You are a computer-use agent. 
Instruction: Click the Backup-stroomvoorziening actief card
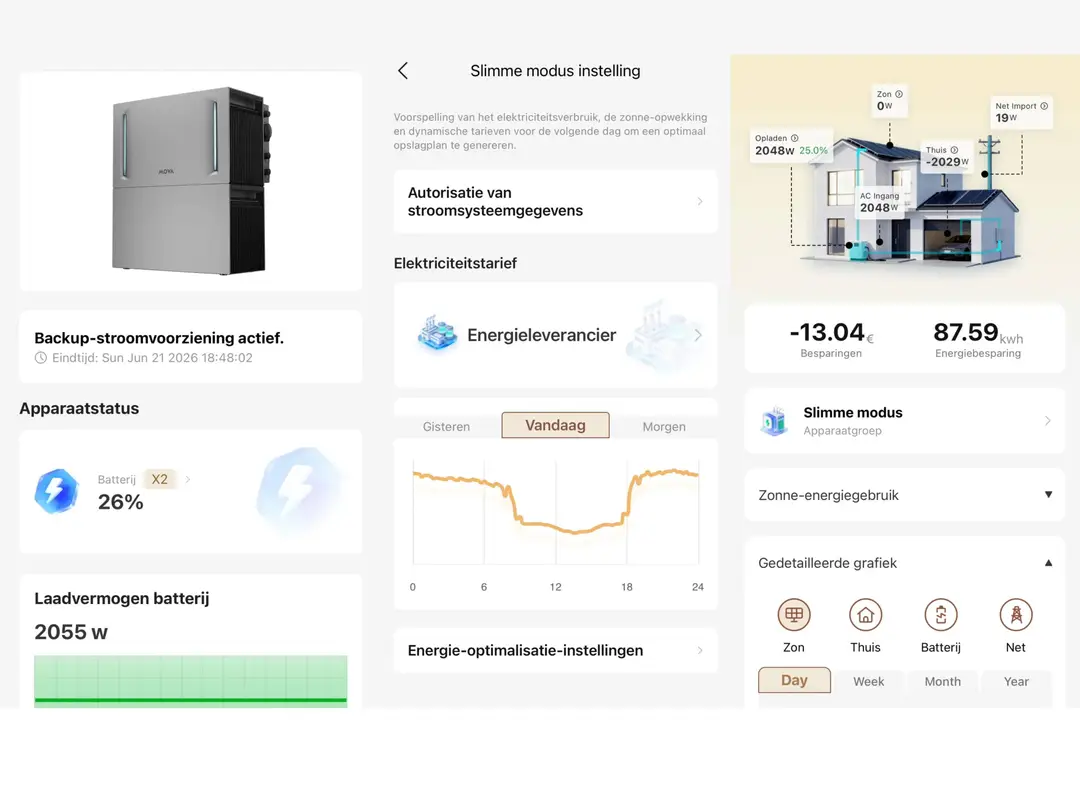(x=191, y=346)
